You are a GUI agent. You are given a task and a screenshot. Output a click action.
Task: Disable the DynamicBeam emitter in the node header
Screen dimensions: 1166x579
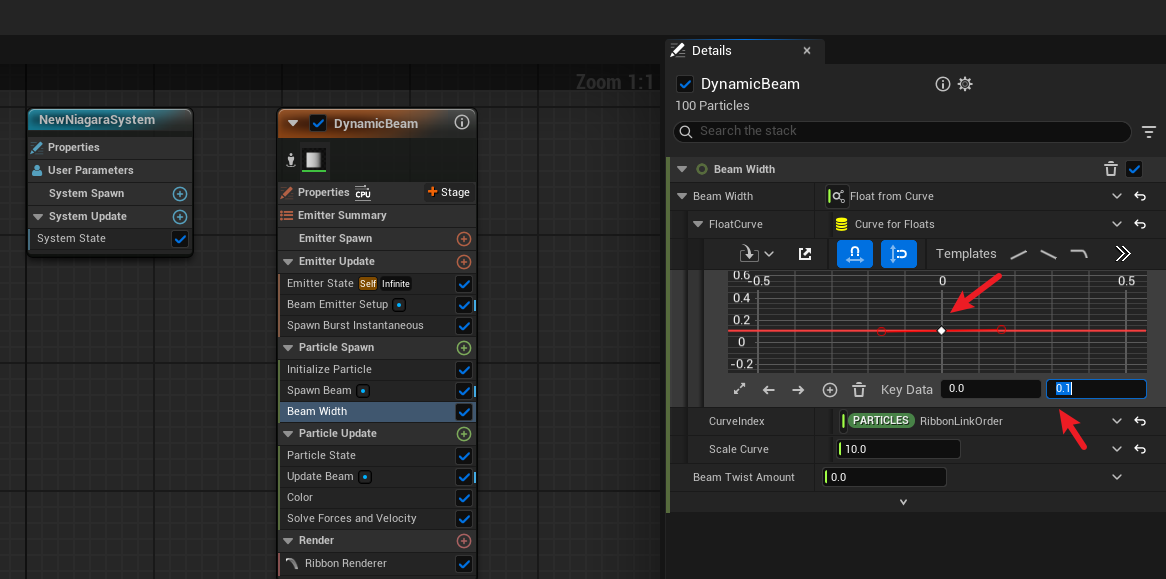318,123
